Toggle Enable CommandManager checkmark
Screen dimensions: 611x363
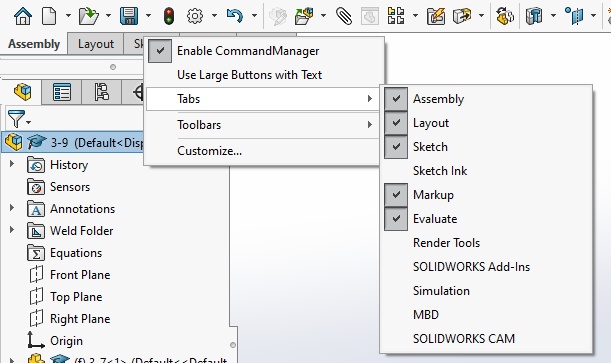point(160,51)
